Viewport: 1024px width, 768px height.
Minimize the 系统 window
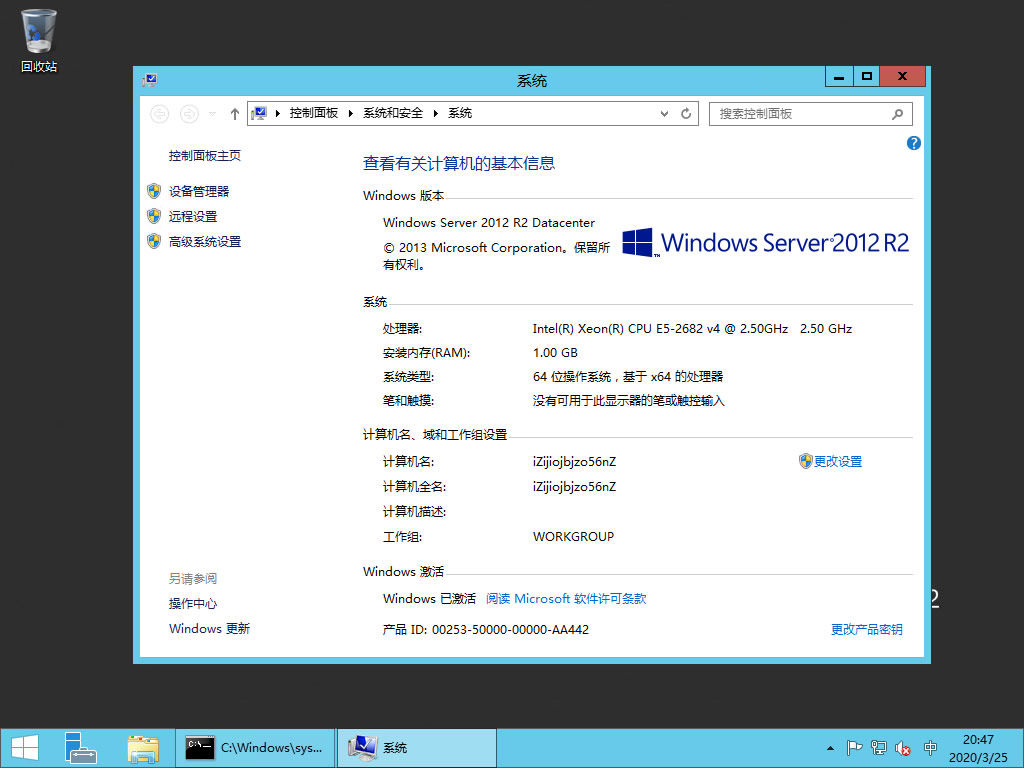839,76
